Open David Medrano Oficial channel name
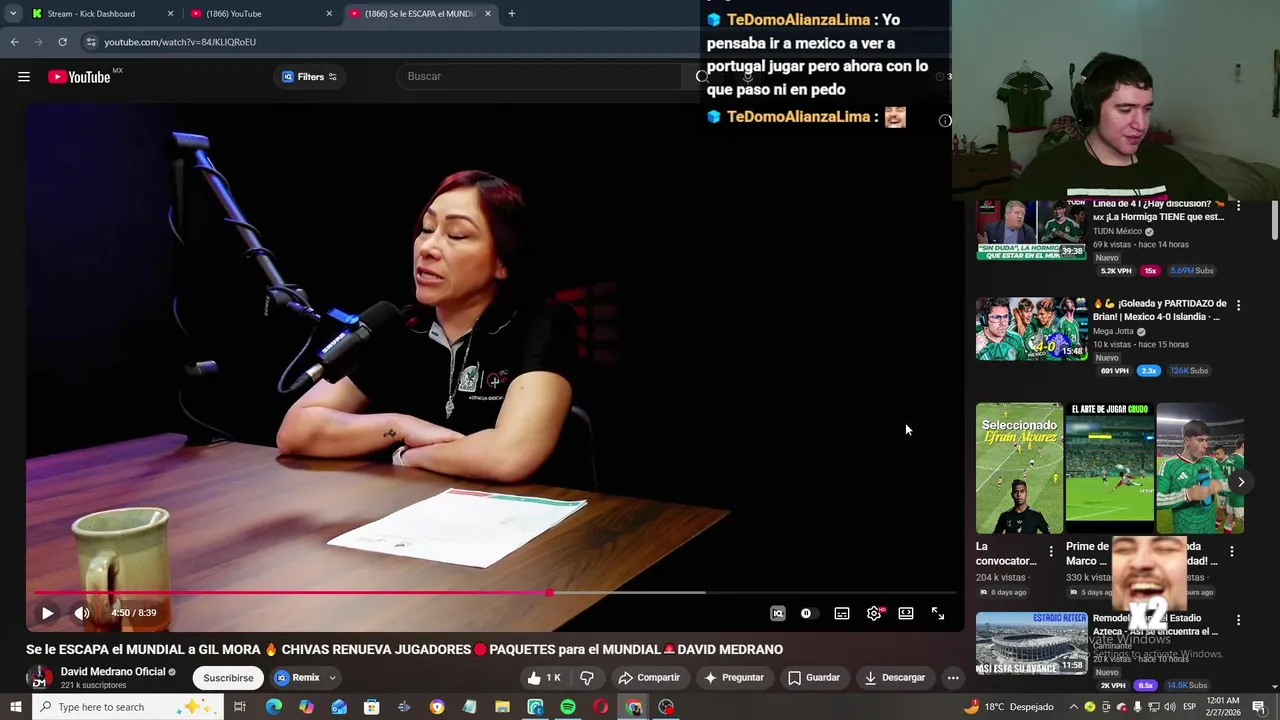This screenshot has width=1280, height=720. tap(113, 672)
